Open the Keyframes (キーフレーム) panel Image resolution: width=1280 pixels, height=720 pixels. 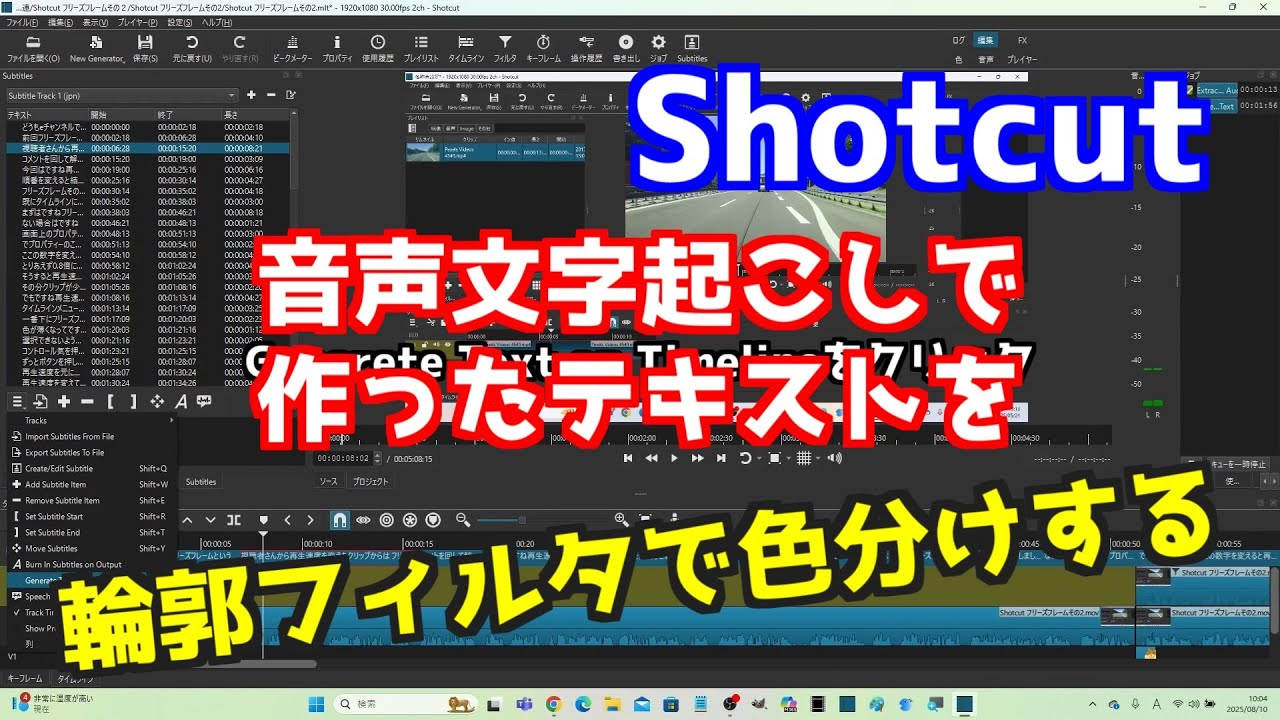tap(543, 48)
